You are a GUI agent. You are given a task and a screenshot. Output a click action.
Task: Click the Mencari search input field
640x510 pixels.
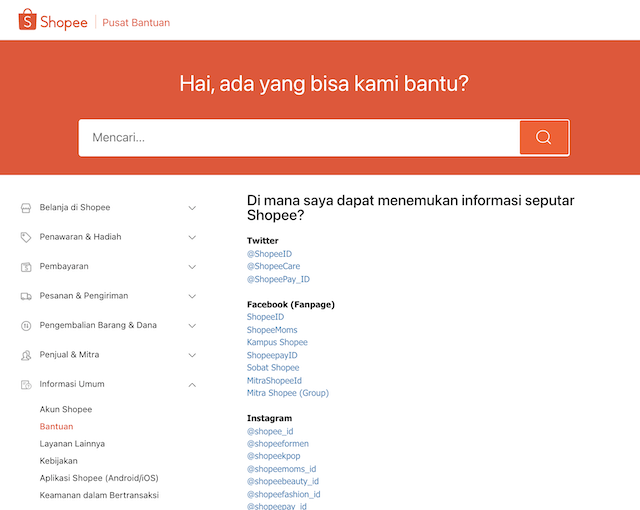tap(299, 137)
